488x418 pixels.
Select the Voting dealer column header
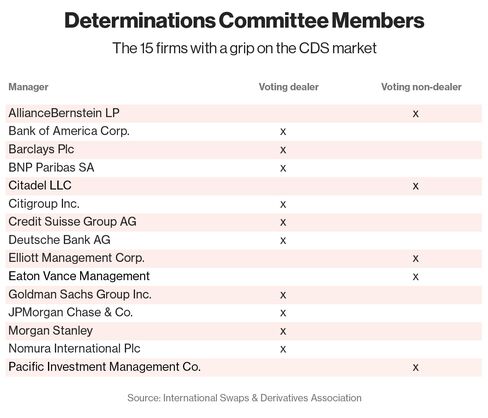click(x=289, y=87)
